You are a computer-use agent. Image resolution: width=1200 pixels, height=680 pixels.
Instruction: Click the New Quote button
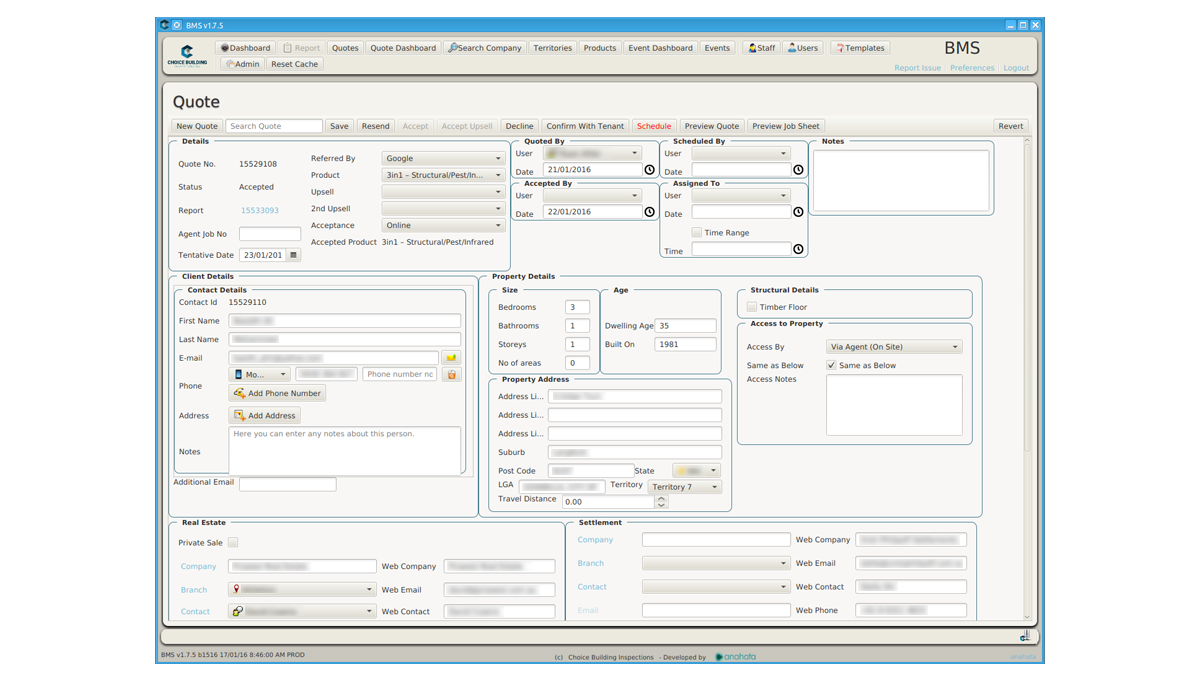[x=197, y=126]
